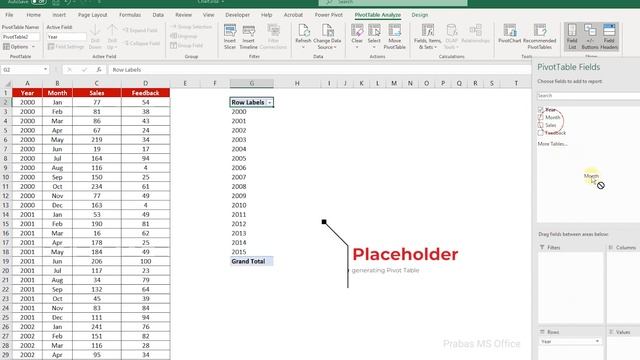Image resolution: width=640 pixels, height=360 pixels.
Task: Toggle the +/- Buttons display
Action: coord(590,37)
